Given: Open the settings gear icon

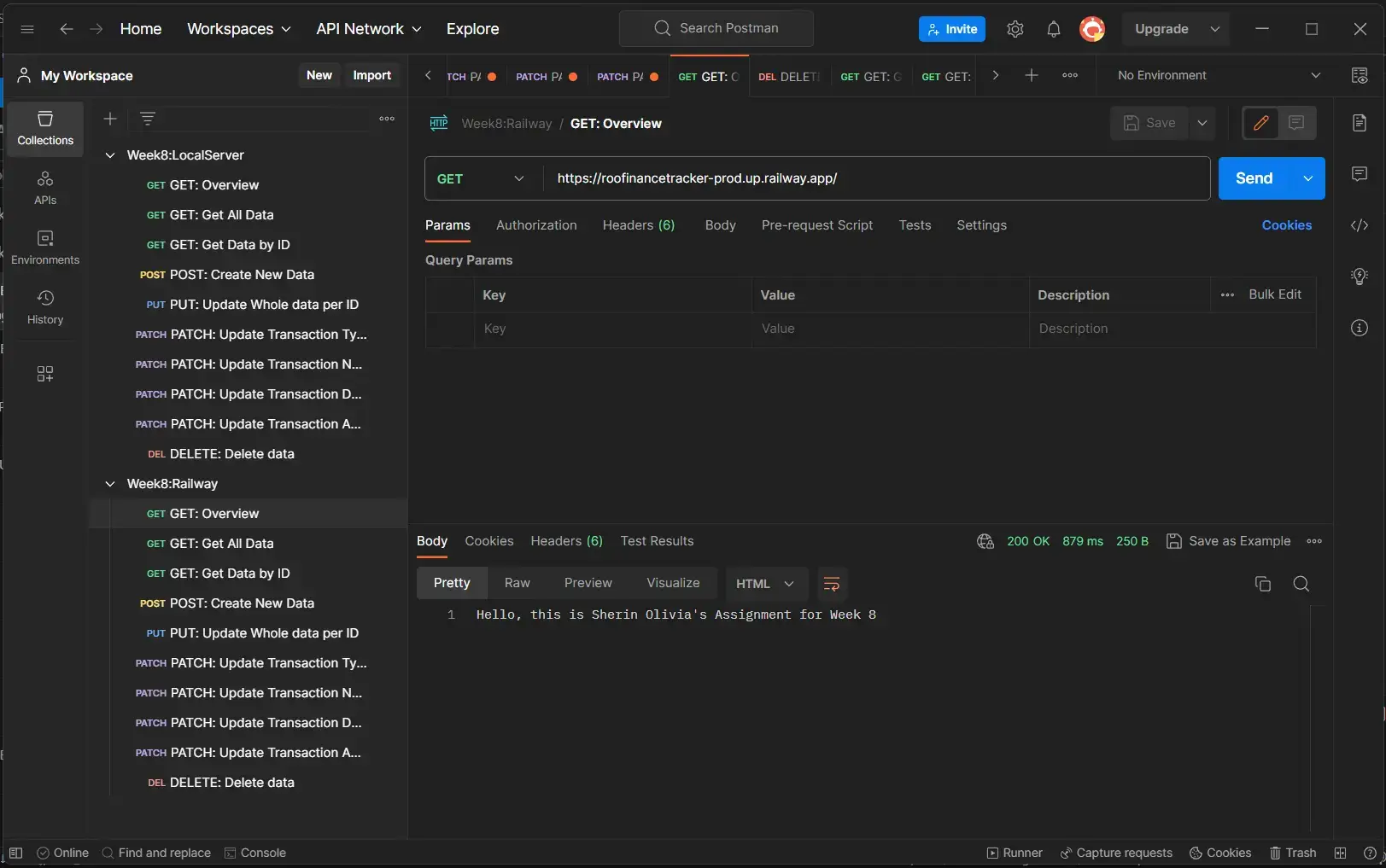Looking at the screenshot, I should (x=1015, y=29).
